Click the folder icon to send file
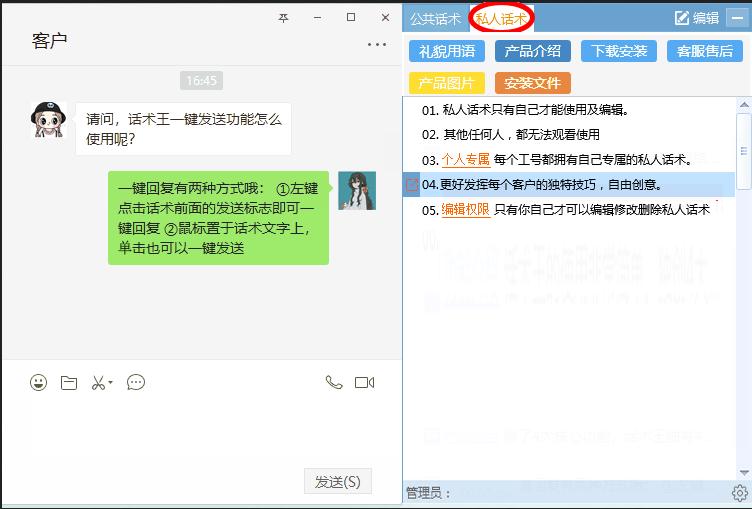The image size is (752, 509). (68, 382)
